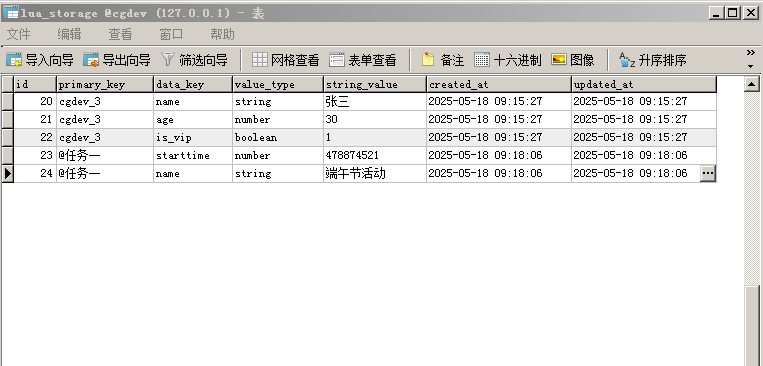Open the 查看 menu
Screen dimensions: 763x366
tap(120, 34)
